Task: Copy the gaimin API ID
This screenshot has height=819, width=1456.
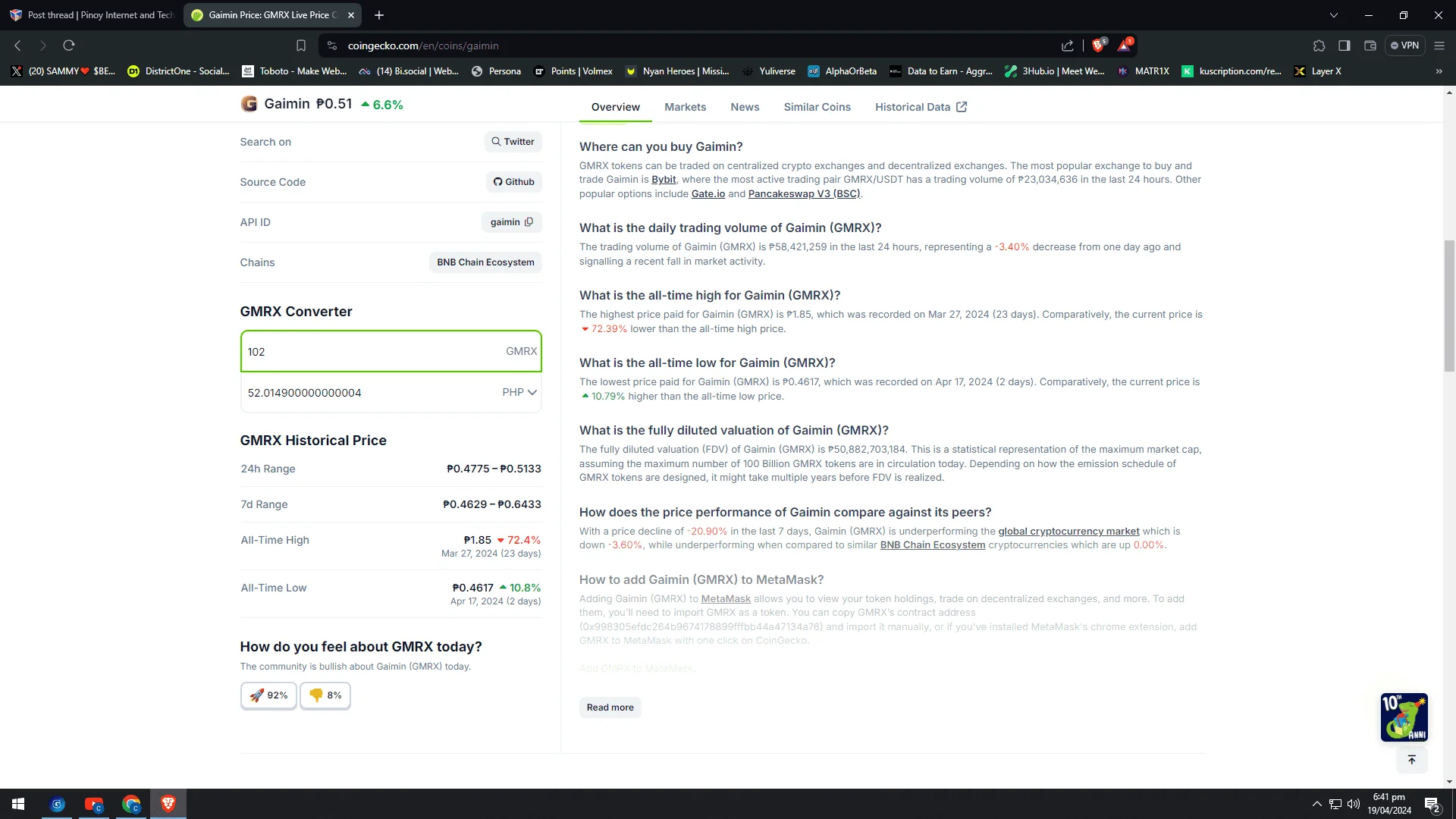Action: (529, 222)
